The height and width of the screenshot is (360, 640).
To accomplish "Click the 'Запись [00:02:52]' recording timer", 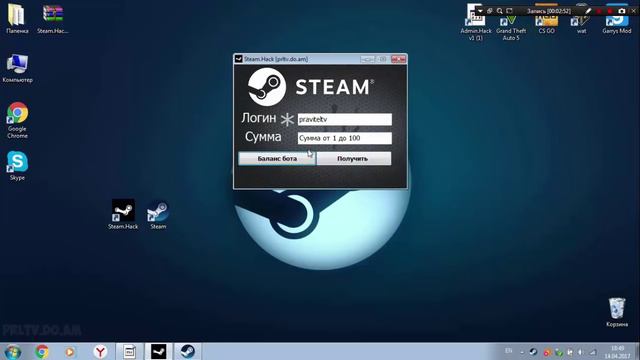I will click(549, 11).
